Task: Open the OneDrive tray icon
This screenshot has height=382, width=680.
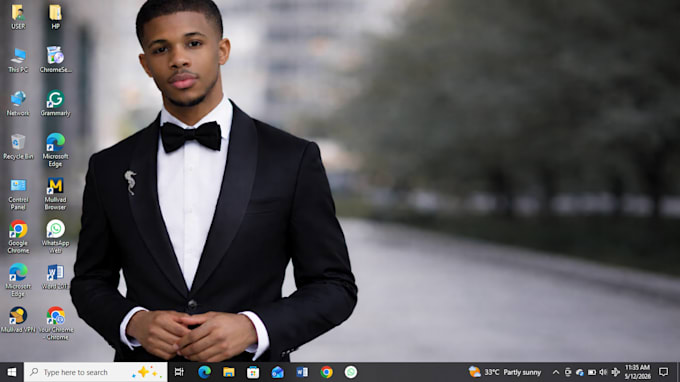Action: (580, 372)
